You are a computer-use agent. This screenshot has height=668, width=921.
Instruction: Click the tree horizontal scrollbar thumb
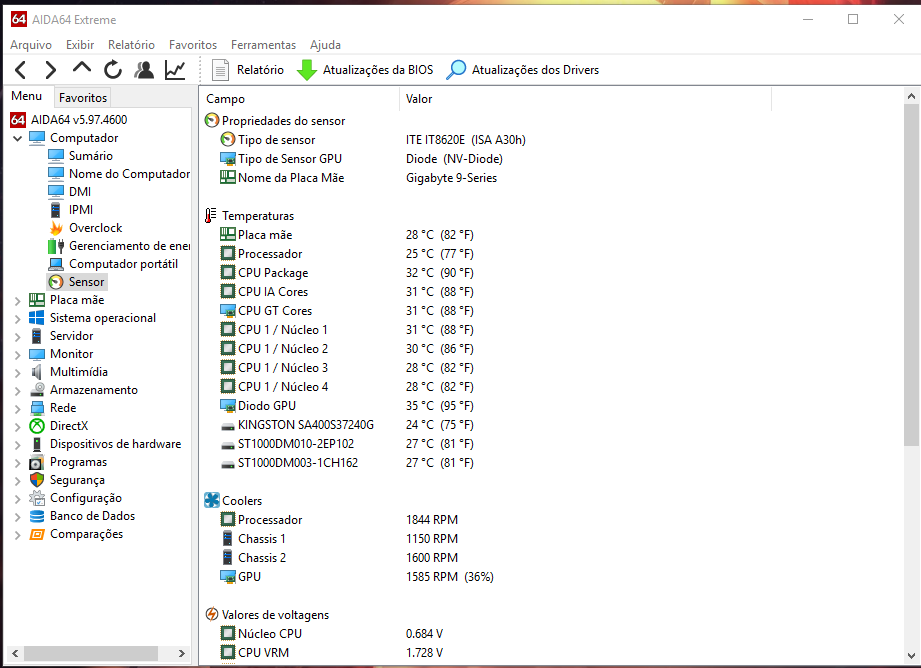(91, 653)
